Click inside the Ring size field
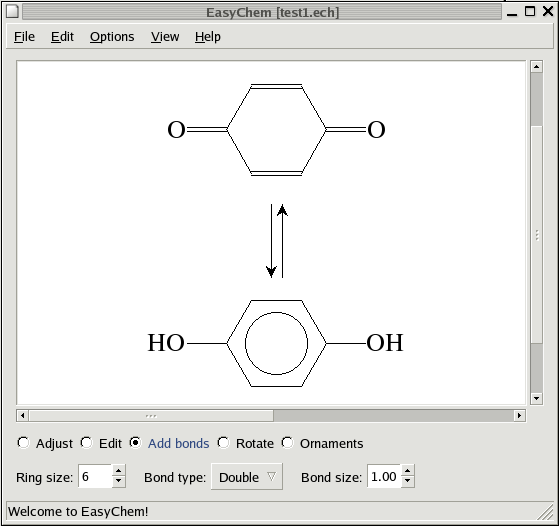 pyautogui.click(x=95, y=476)
